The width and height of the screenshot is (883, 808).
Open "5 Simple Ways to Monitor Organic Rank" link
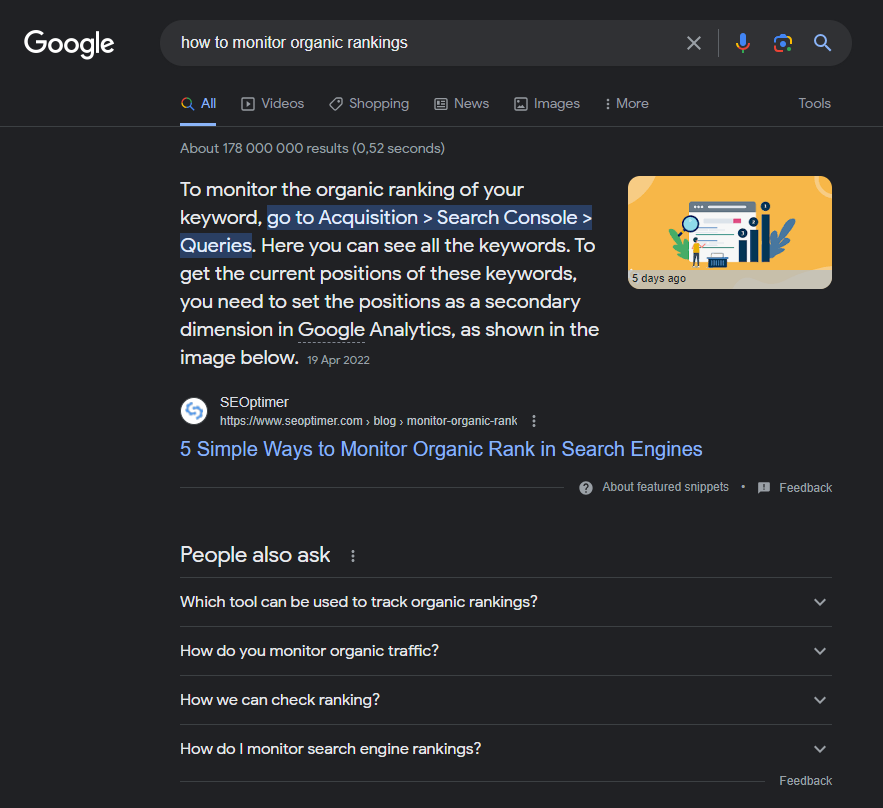coord(441,449)
